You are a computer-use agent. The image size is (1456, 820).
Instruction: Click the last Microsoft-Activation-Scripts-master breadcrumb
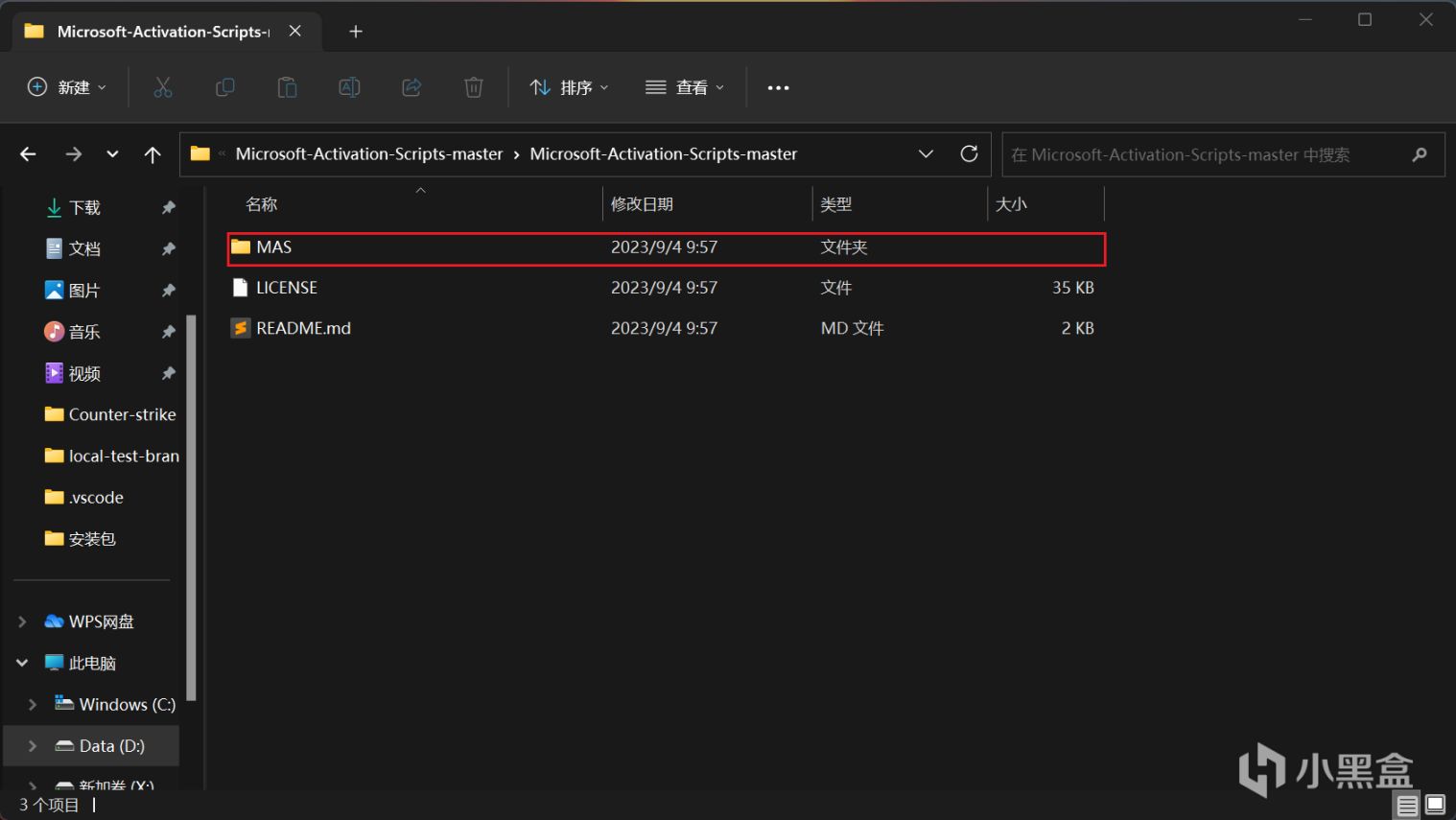[x=664, y=153]
